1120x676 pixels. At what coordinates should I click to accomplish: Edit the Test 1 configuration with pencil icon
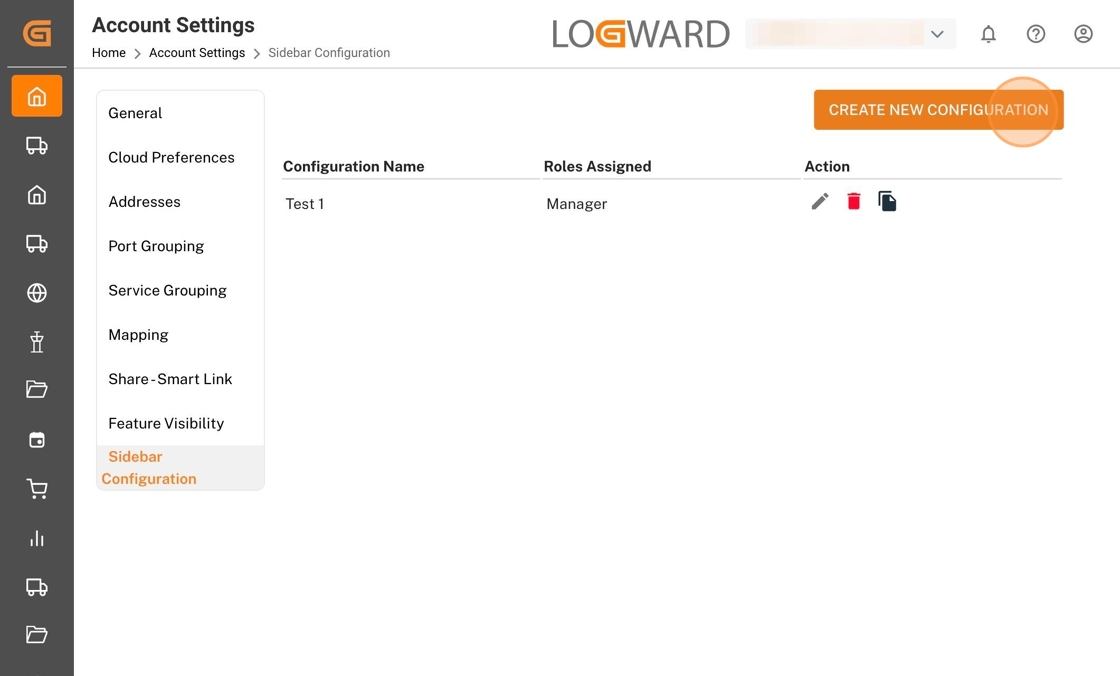pyautogui.click(x=820, y=202)
